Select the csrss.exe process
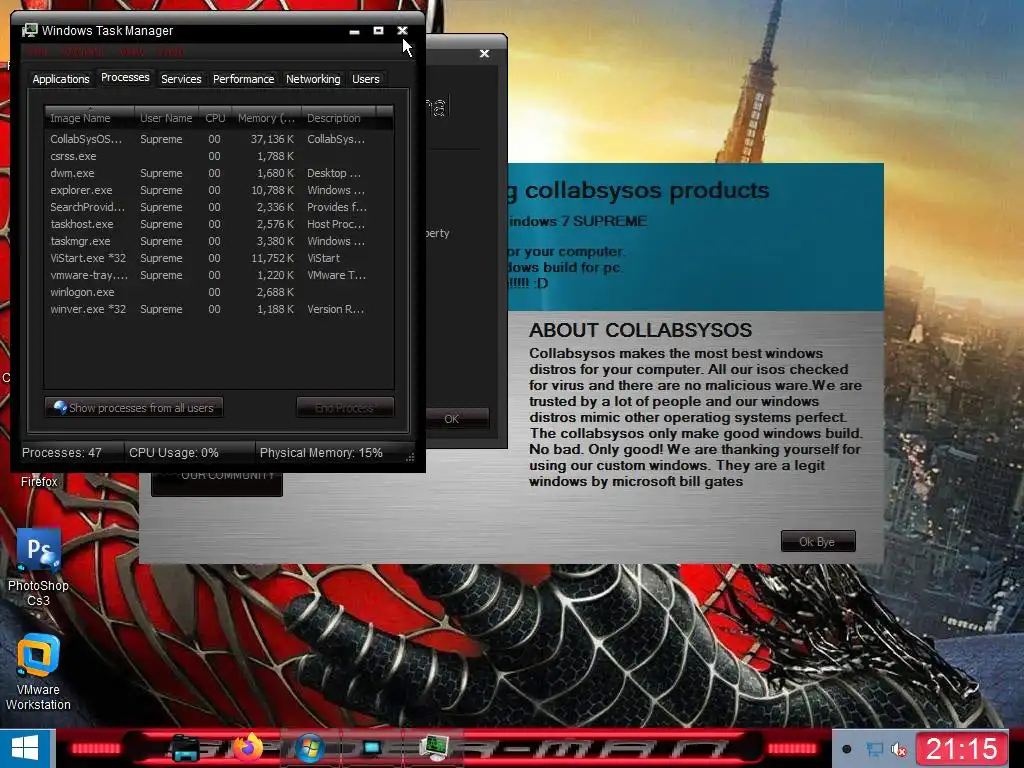The height and width of the screenshot is (768, 1024). point(219,156)
